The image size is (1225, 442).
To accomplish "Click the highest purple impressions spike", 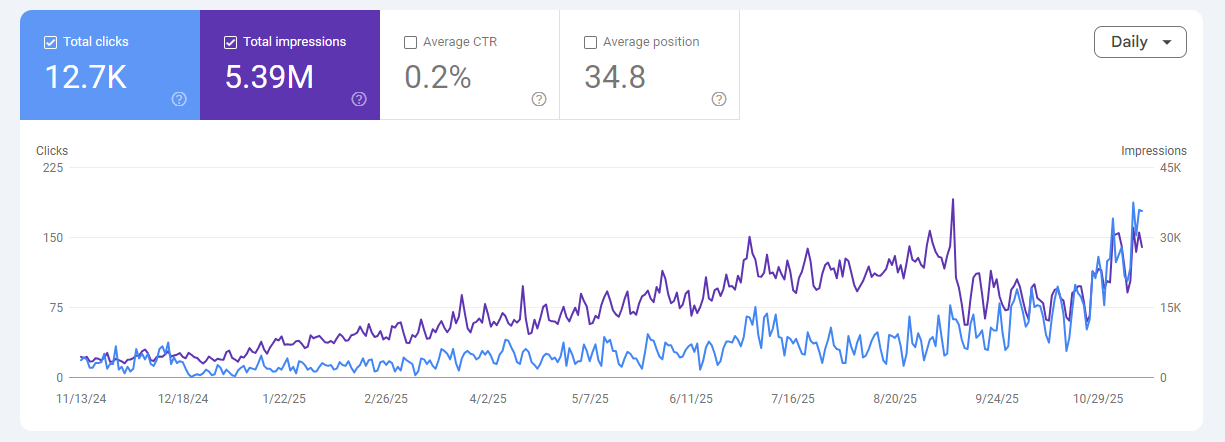I will [x=952, y=200].
